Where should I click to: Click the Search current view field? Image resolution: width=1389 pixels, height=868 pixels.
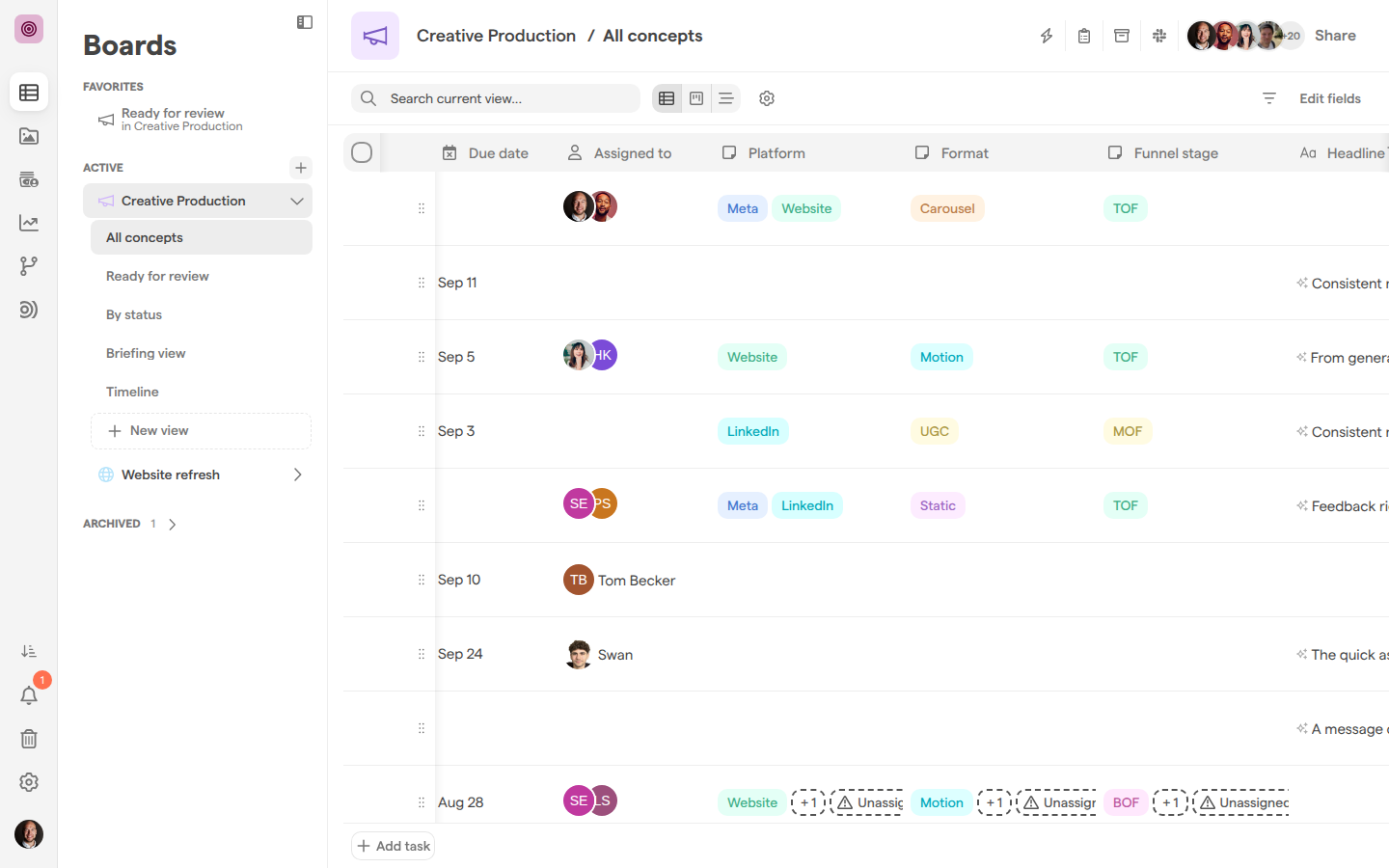coord(496,98)
